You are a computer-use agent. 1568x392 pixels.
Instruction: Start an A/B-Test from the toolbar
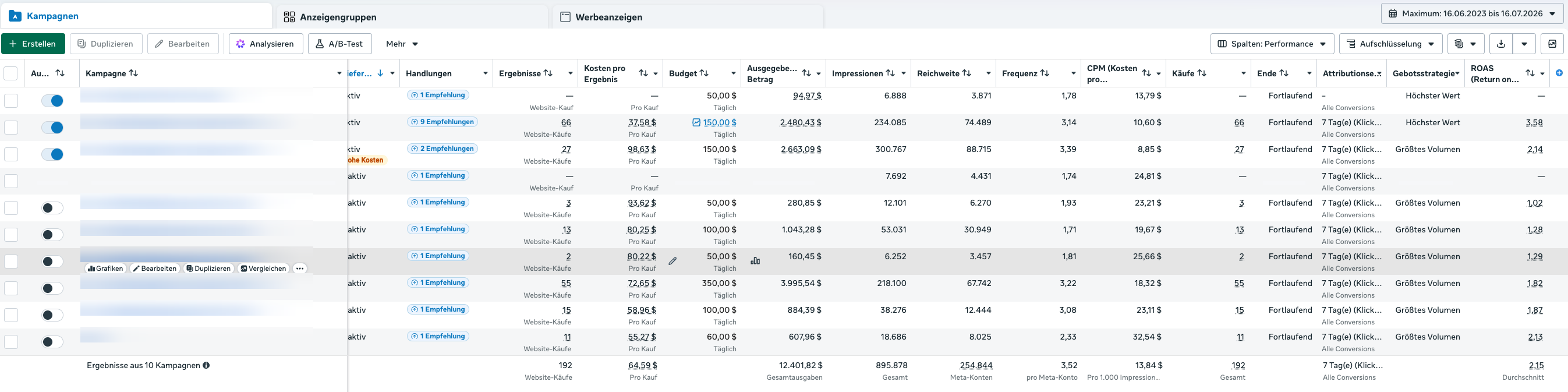[340, 44]
